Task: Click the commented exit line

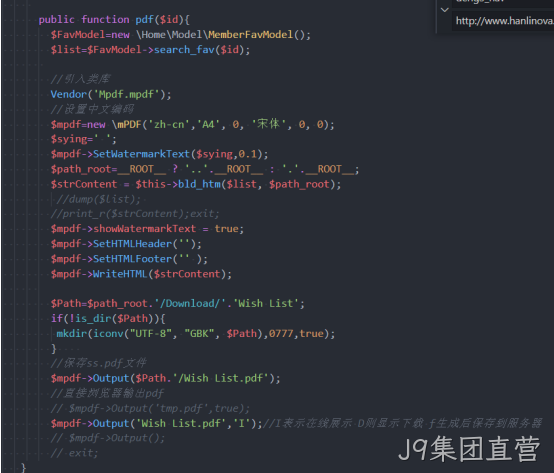Action: click(x=75, y=453)
